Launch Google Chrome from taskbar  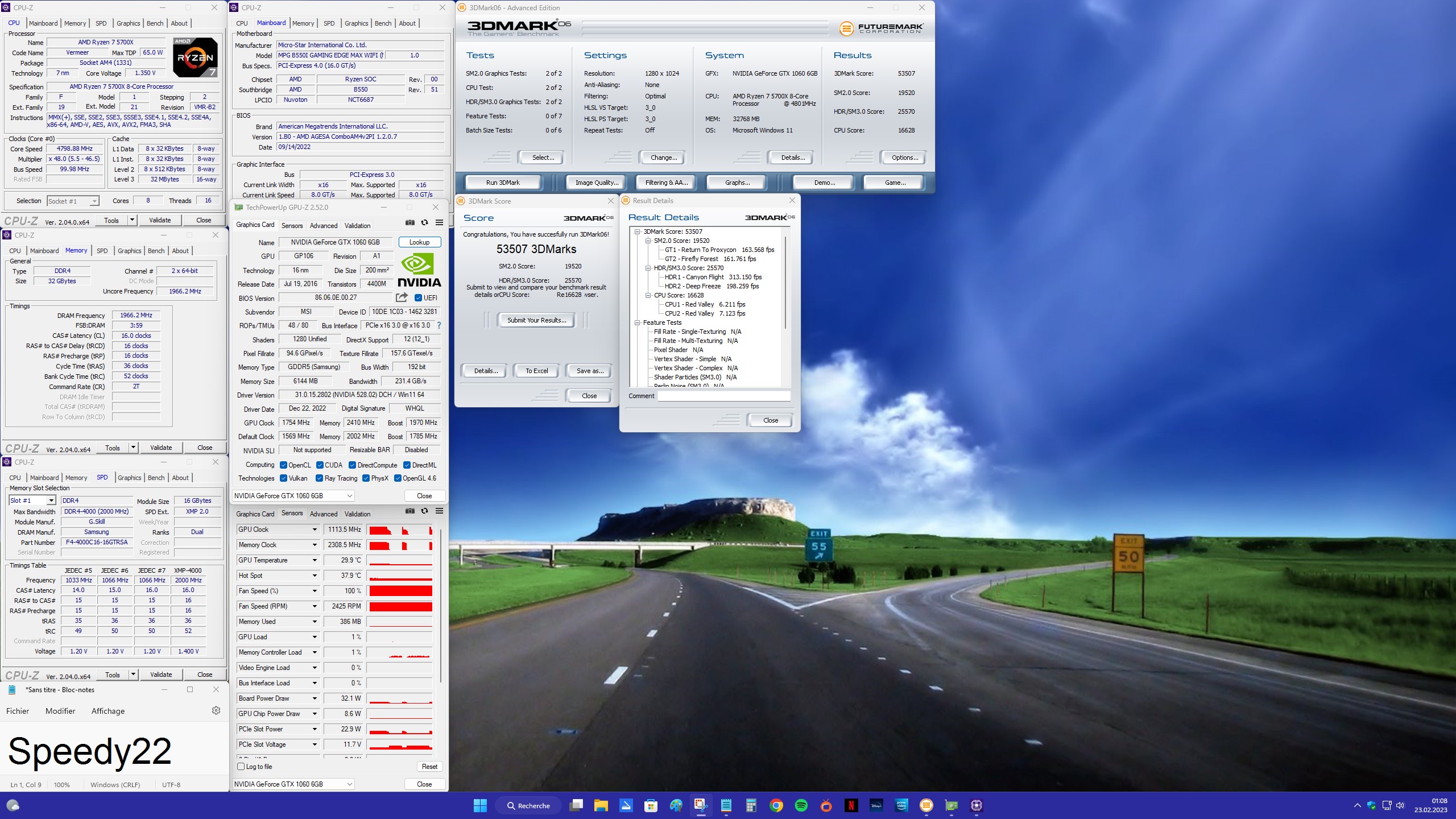[776, 805]
